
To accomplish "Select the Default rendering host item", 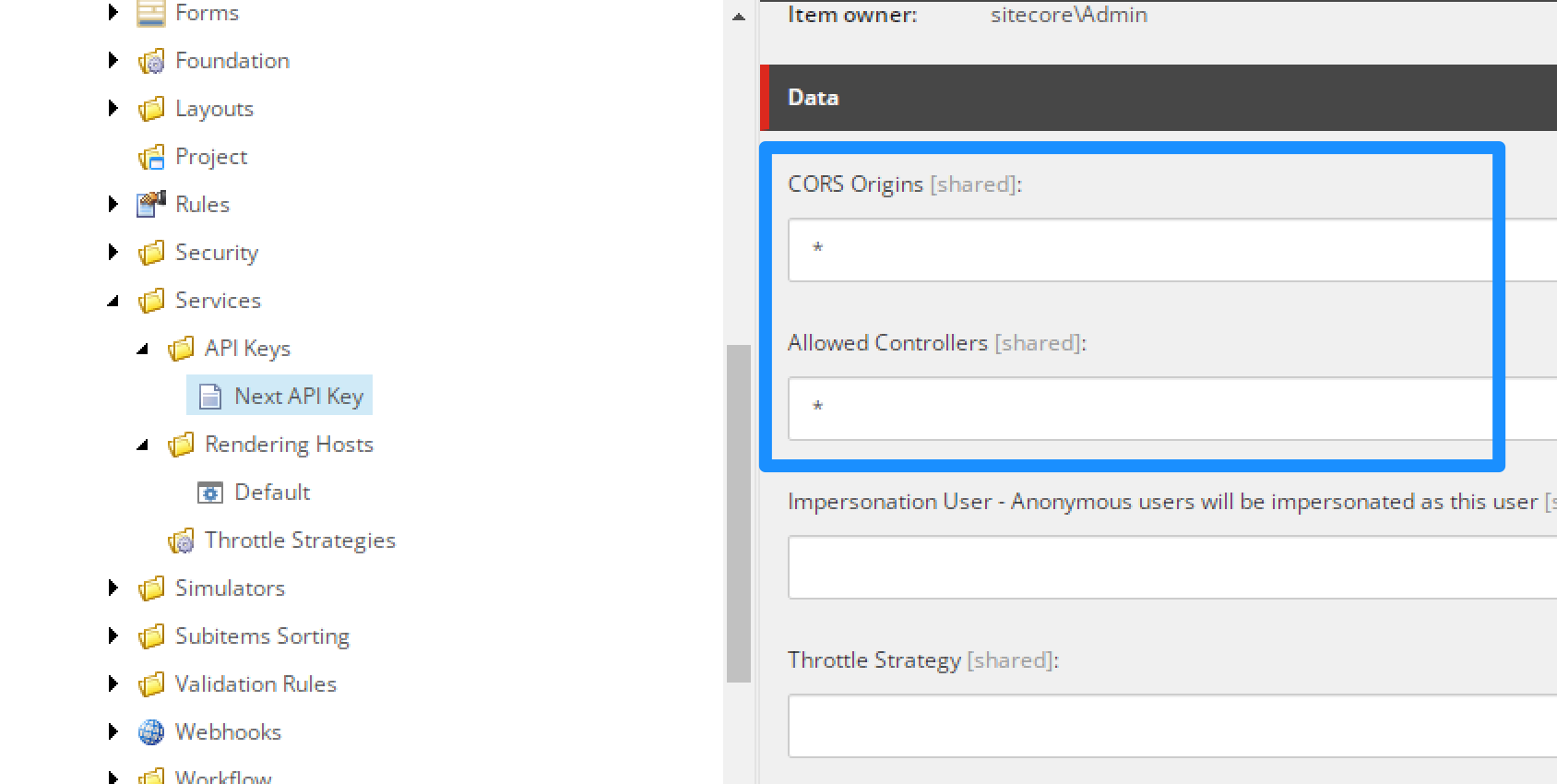I will pyautogui.click(x=272, y=493).
